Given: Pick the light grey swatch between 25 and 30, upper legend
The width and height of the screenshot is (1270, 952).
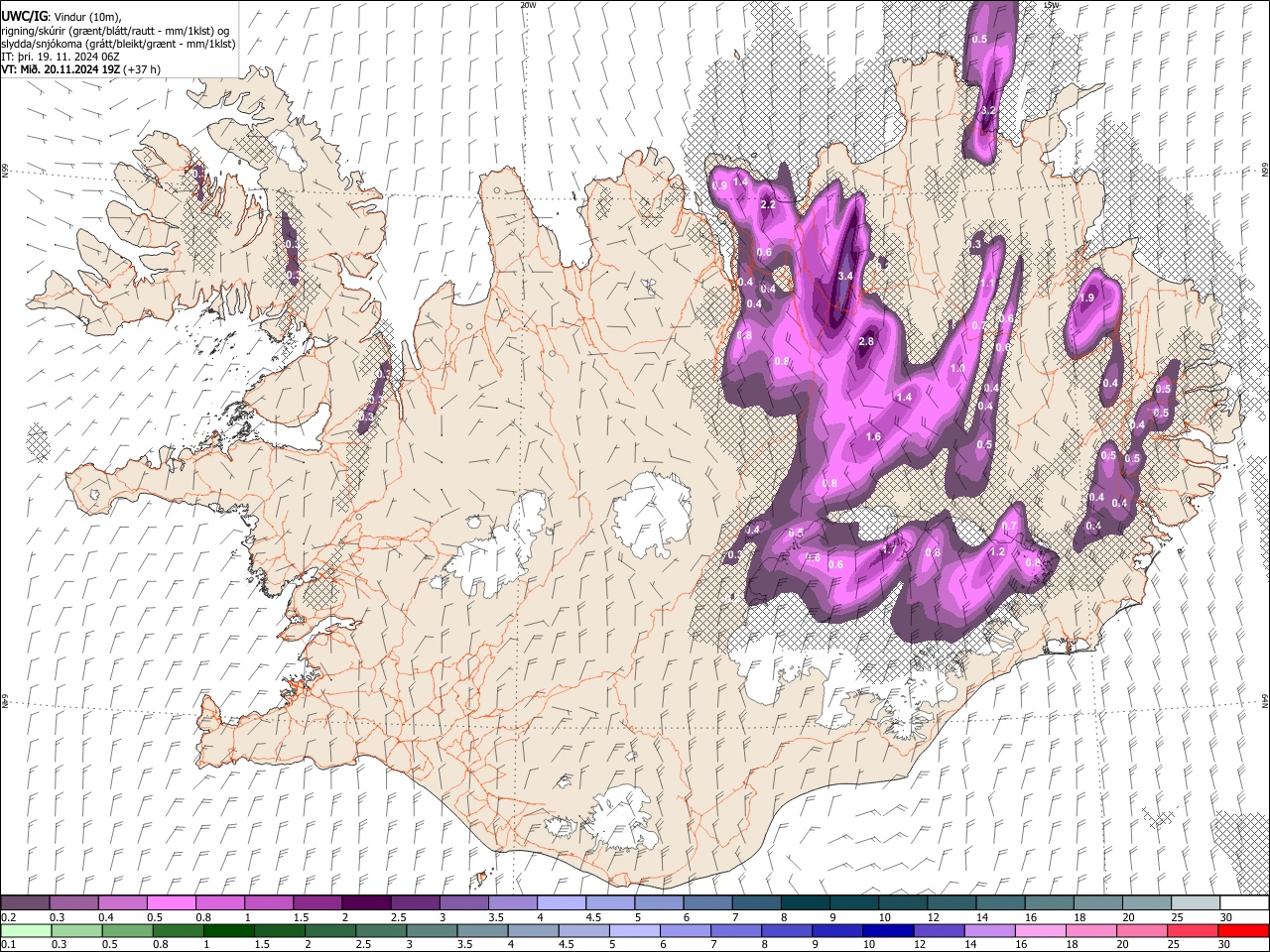Looking at the screenshot, I should 1196,903.
